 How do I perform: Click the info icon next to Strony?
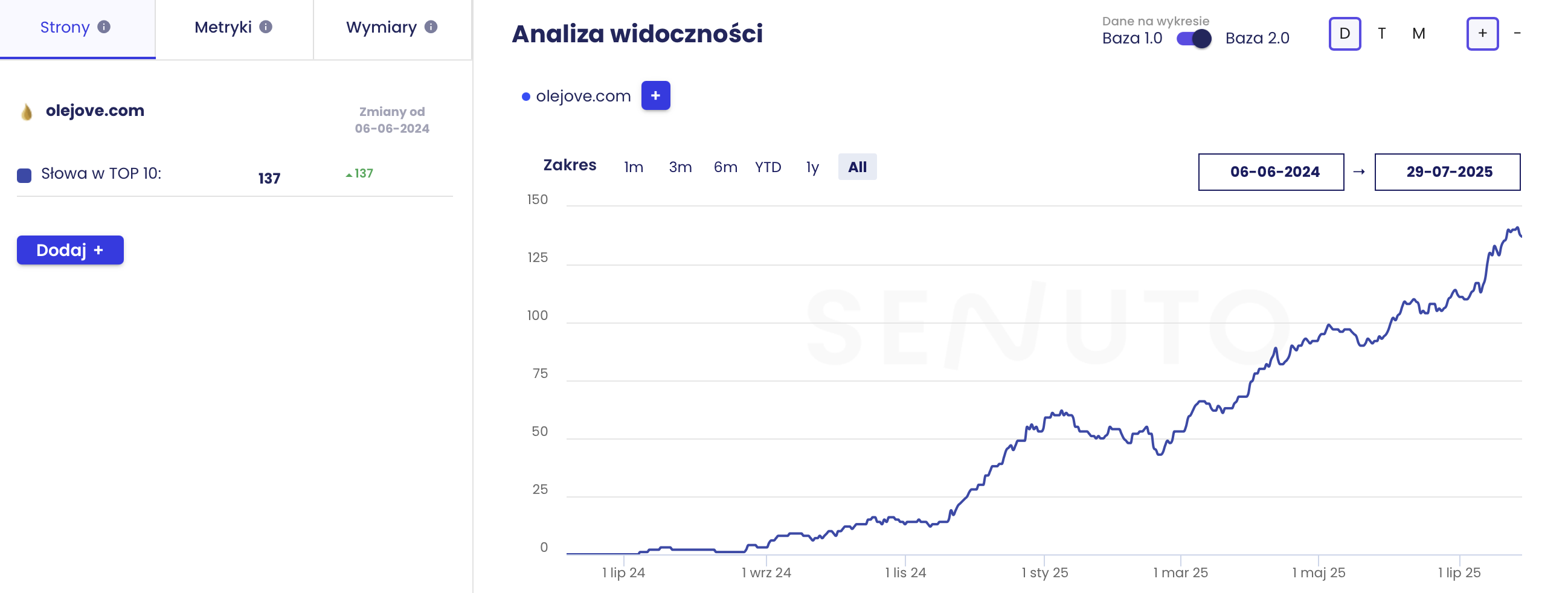pos(104,27)
